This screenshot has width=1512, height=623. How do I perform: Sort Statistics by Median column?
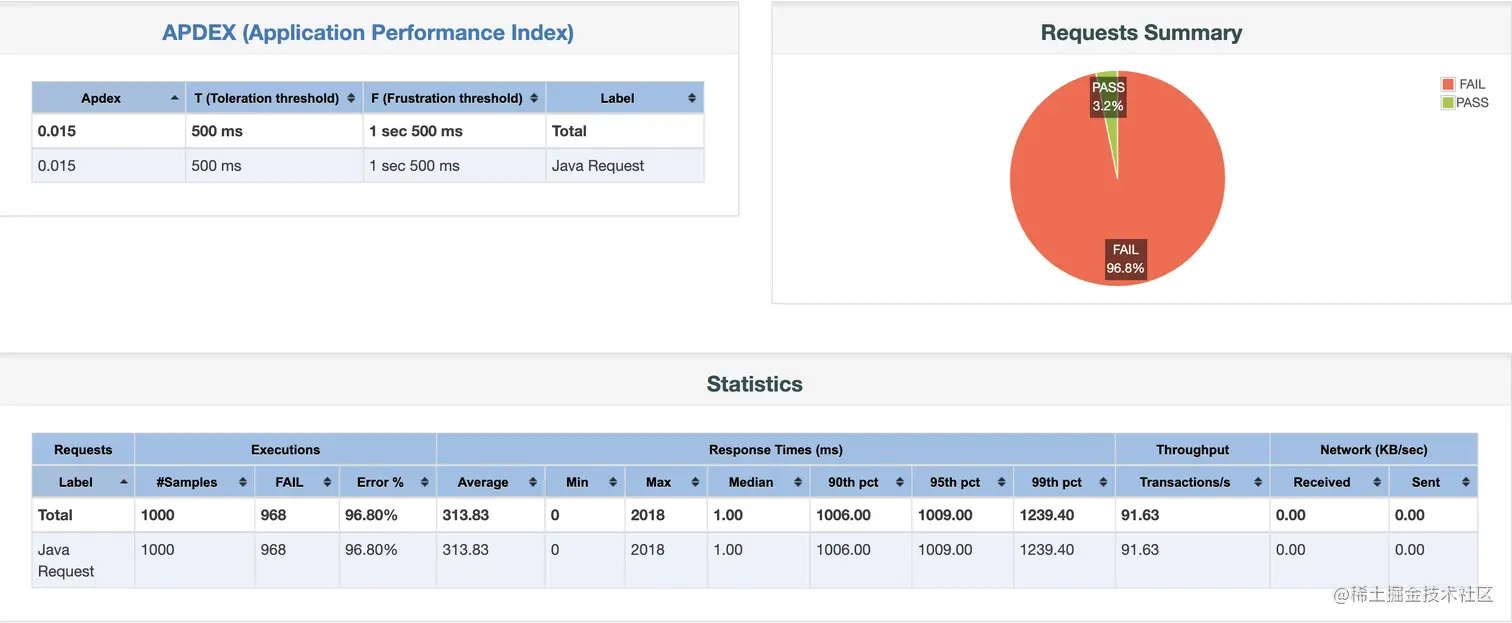[x=759, y=482]
